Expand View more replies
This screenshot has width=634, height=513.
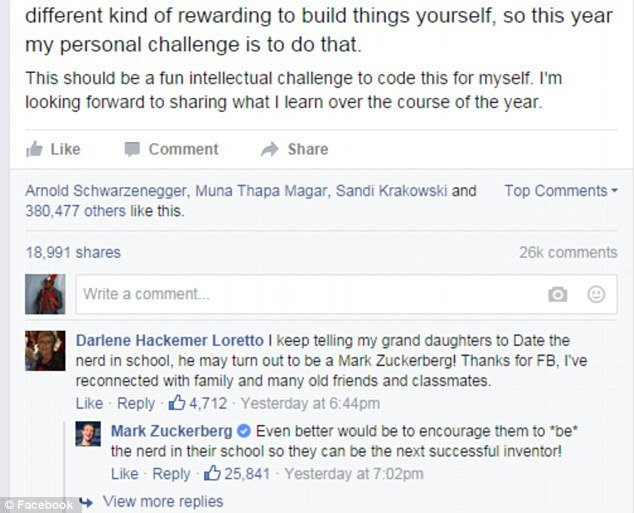pos(162,501)
